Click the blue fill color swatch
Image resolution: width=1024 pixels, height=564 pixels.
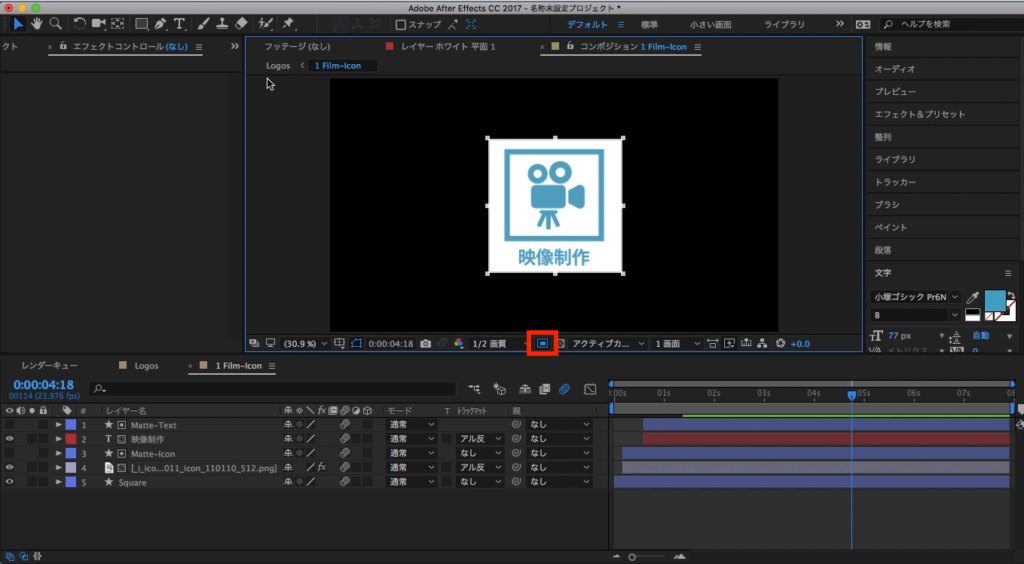(994, 300)
